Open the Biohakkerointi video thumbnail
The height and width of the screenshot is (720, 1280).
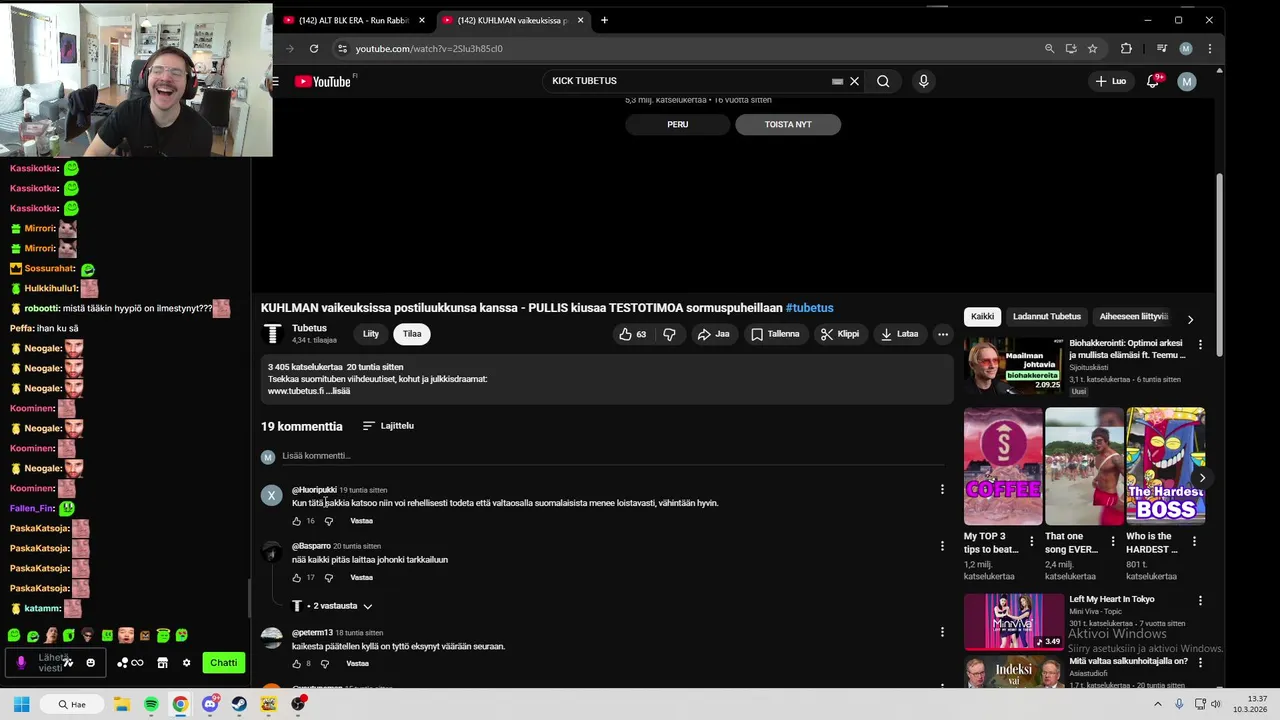pos(1013,366)
